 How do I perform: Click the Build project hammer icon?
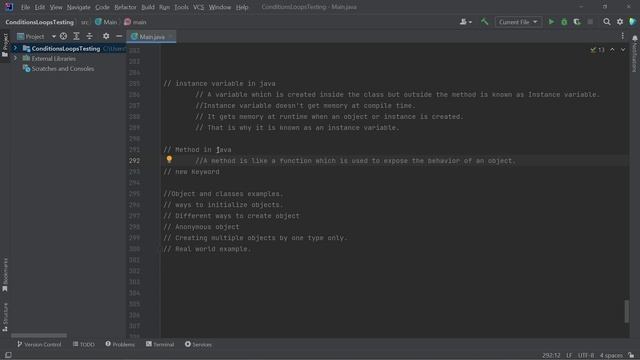pyautogui.click(x=484, y=22)
